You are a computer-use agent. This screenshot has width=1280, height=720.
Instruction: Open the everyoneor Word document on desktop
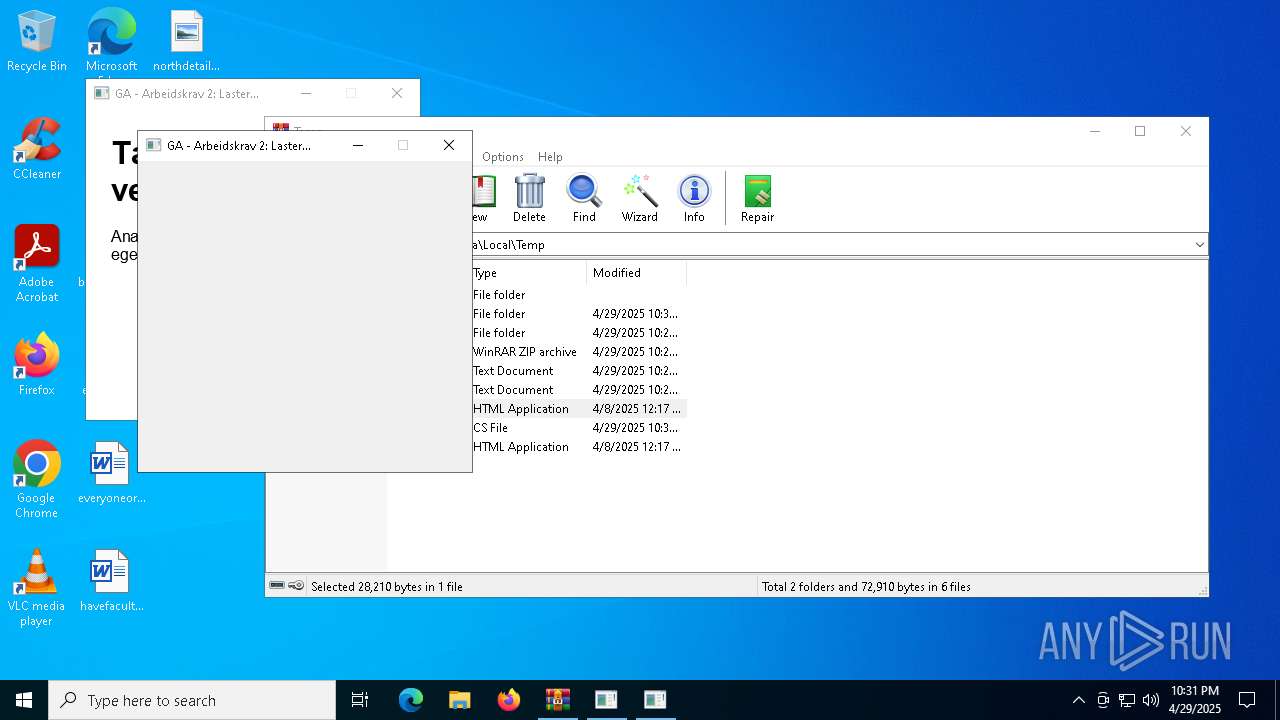[111, 473]
